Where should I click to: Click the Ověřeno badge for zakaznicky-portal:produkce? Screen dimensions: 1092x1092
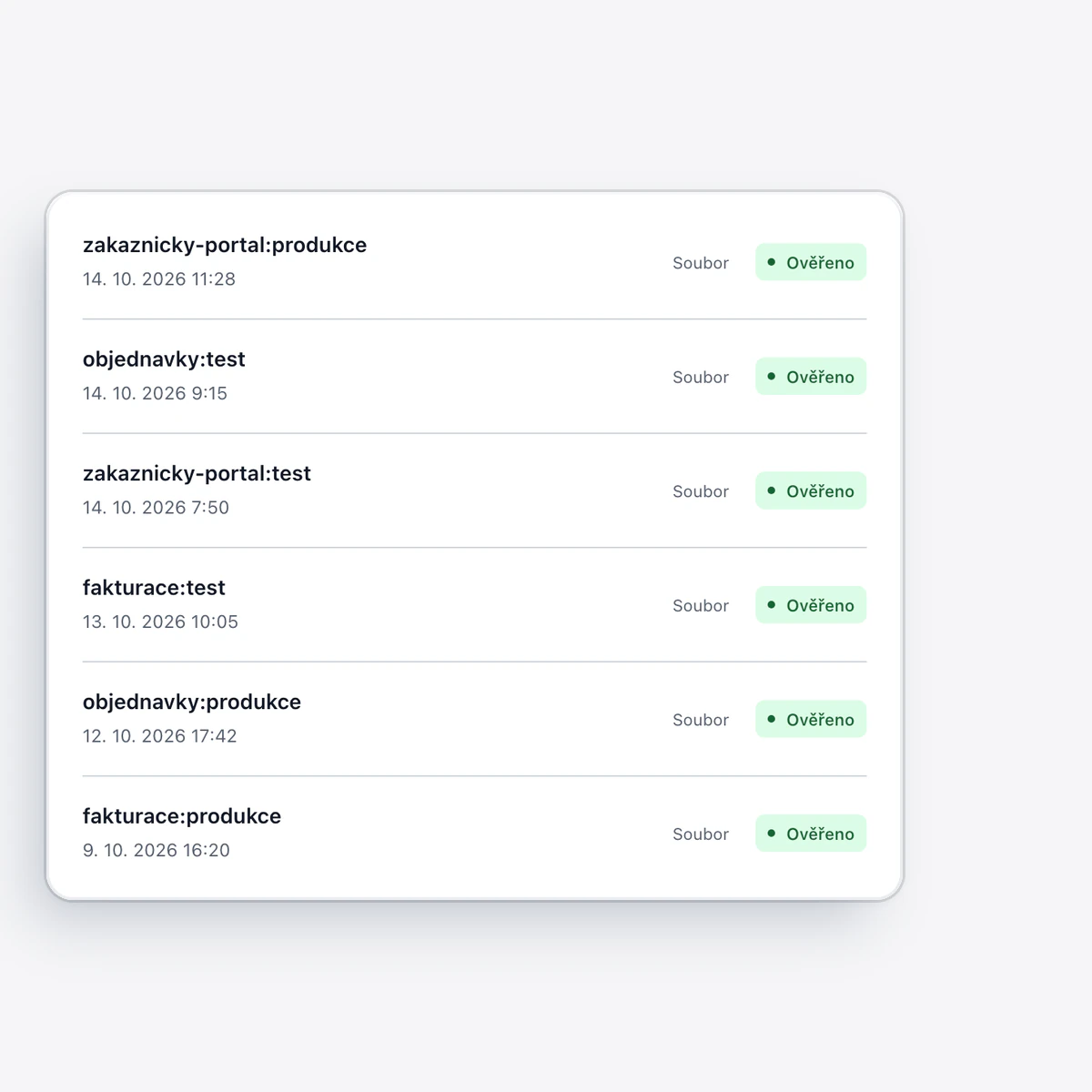tap(811, 262)
